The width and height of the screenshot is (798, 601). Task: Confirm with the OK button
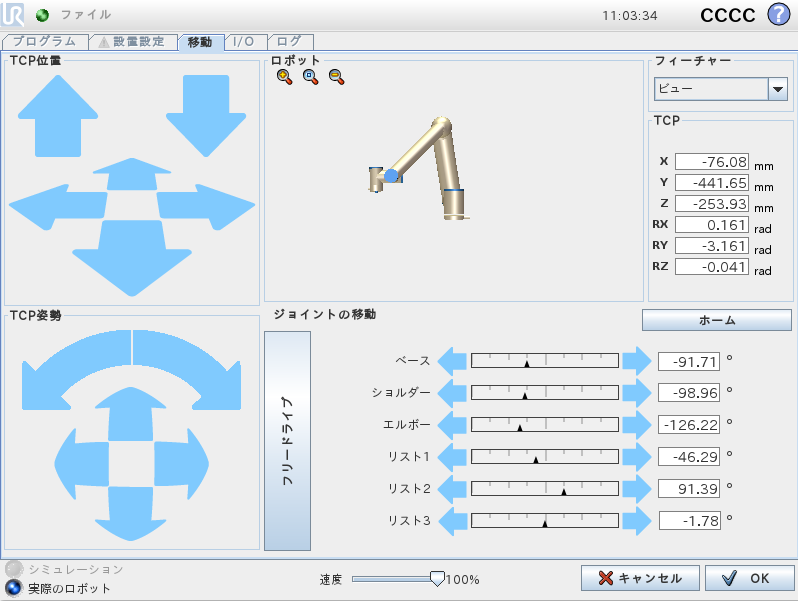749,578
